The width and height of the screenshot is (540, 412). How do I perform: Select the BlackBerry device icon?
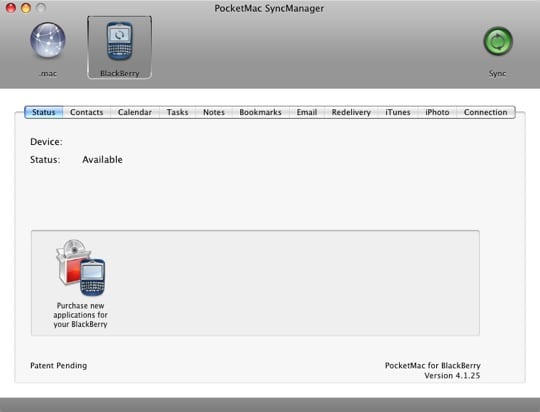pos(119,41)
